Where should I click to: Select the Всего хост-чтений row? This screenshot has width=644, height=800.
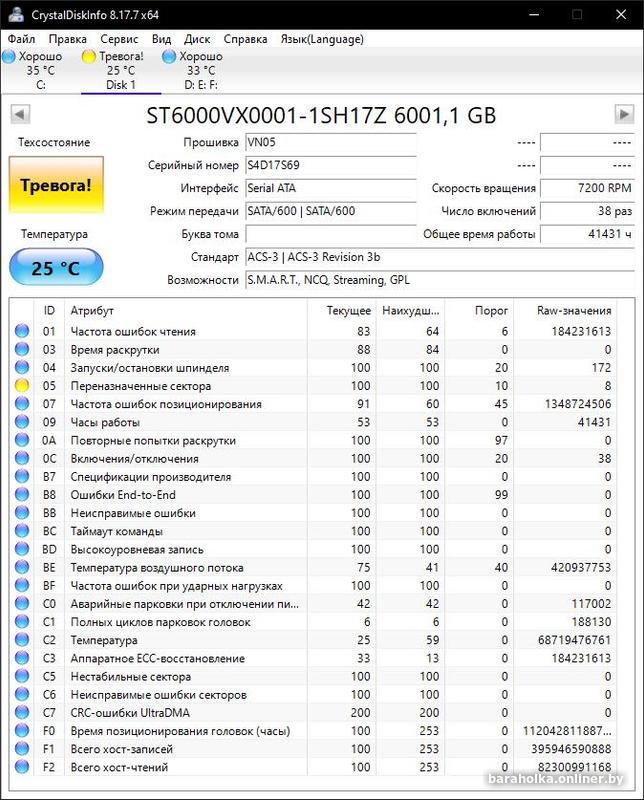coord(313,767)
